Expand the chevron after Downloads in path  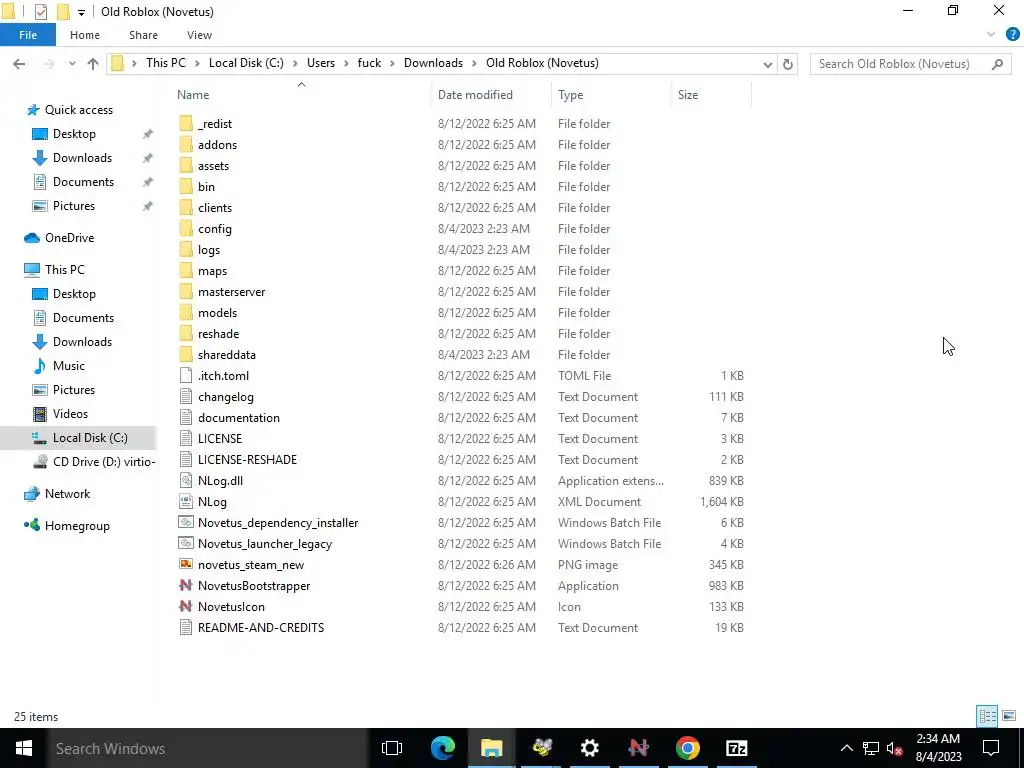coord(475,63)
